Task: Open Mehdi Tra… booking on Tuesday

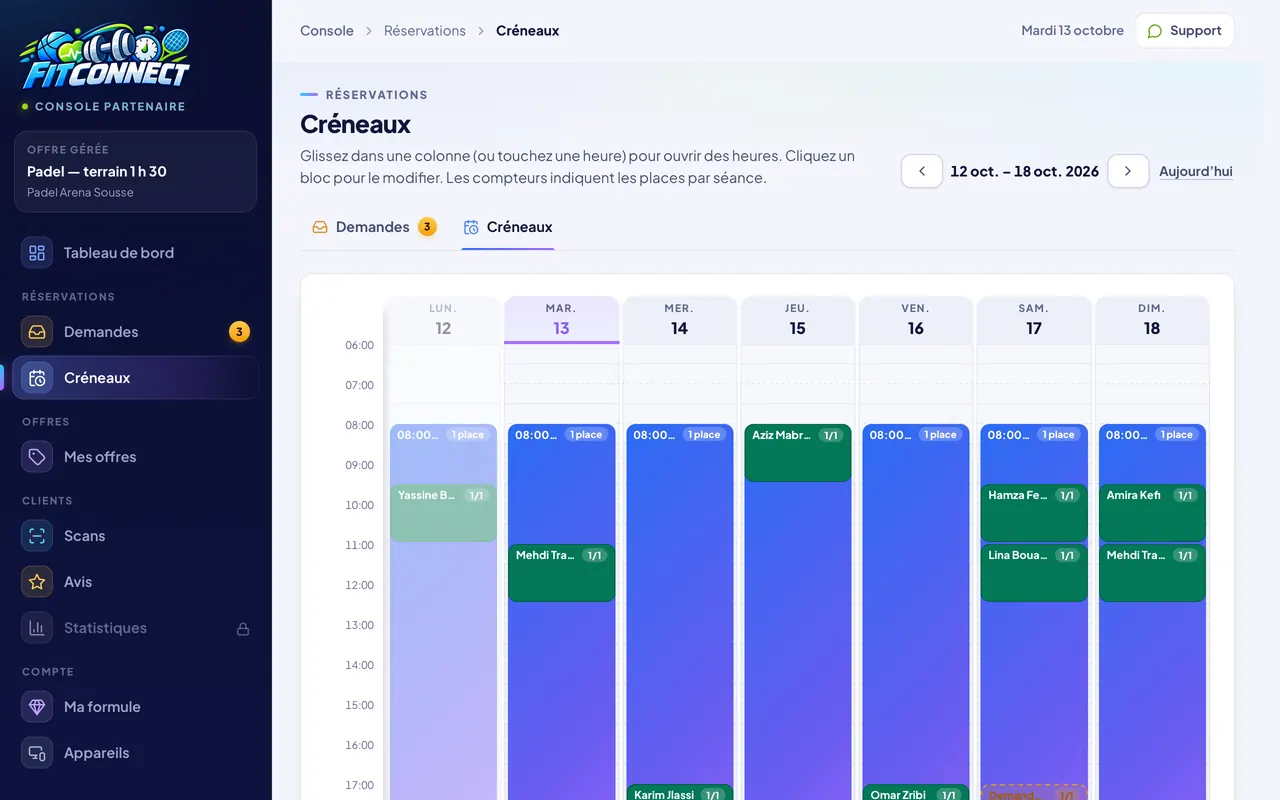Action: point(562,573)
